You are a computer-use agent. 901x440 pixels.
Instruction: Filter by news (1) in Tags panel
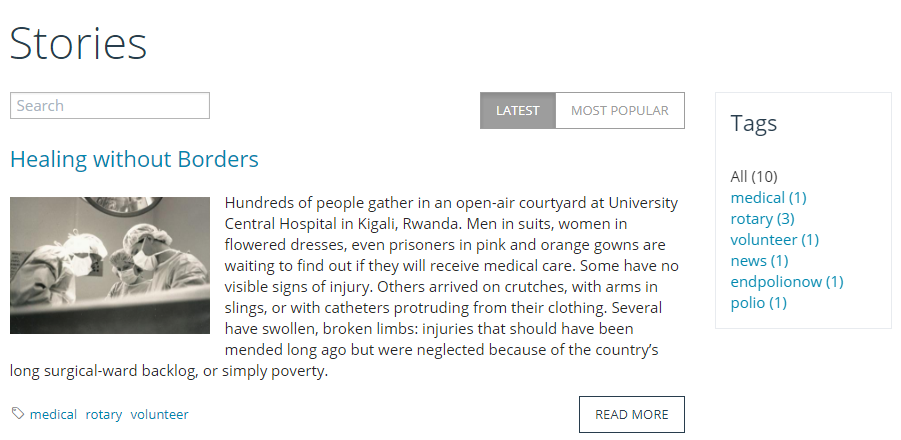(x=759, y=261)
